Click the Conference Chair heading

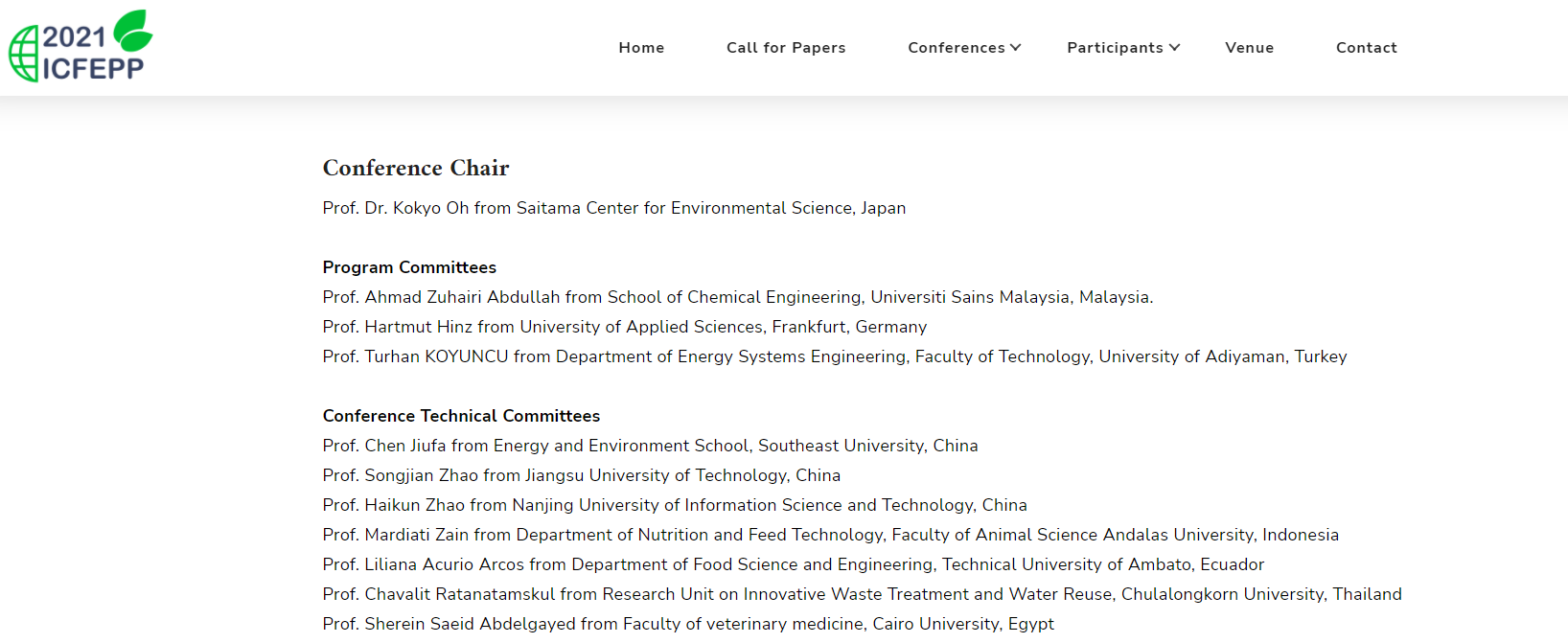[x=416, y=168]
